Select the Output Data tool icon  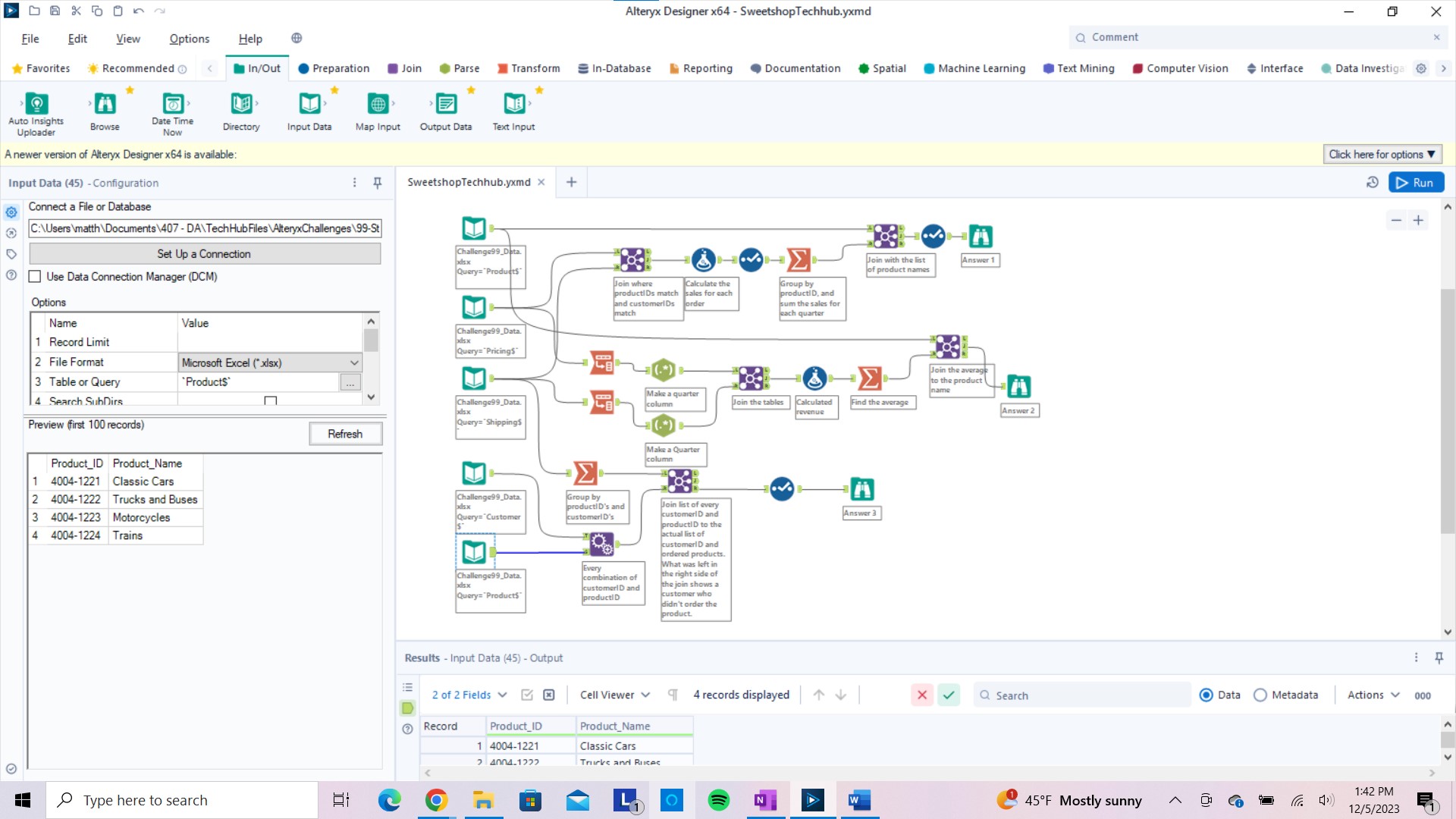click(446, 104)
